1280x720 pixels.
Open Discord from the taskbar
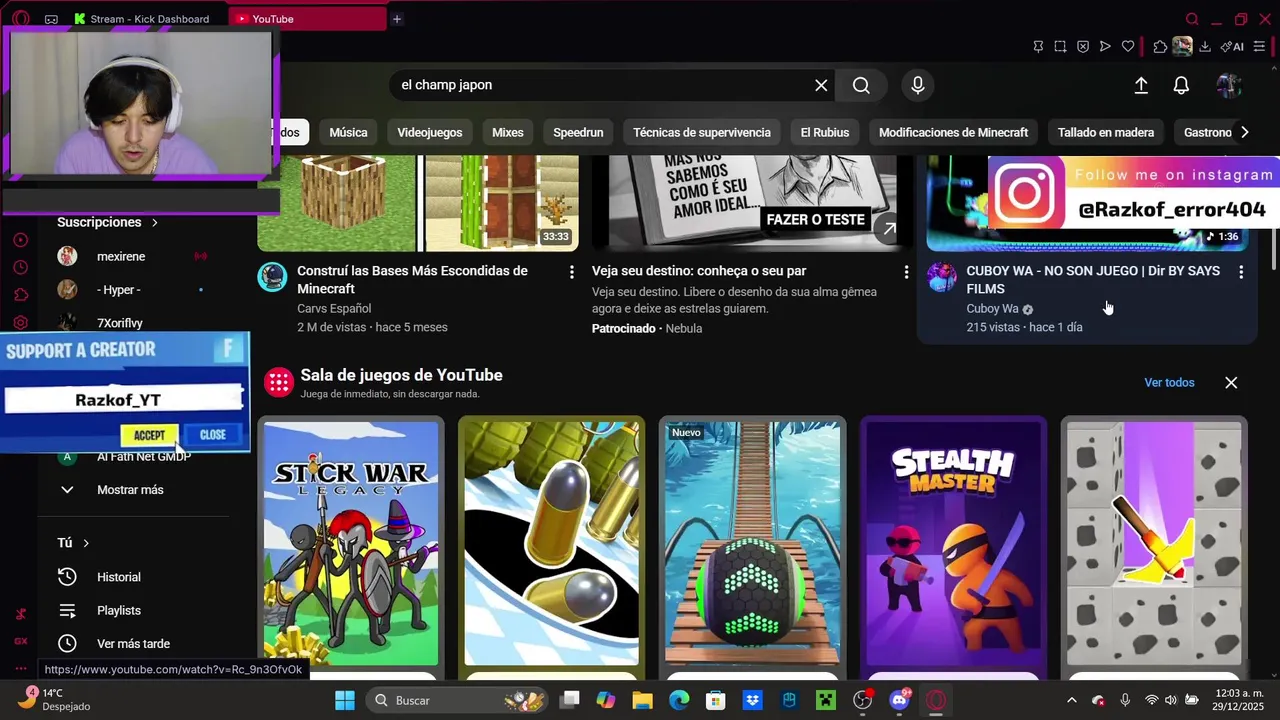(900, 700)
